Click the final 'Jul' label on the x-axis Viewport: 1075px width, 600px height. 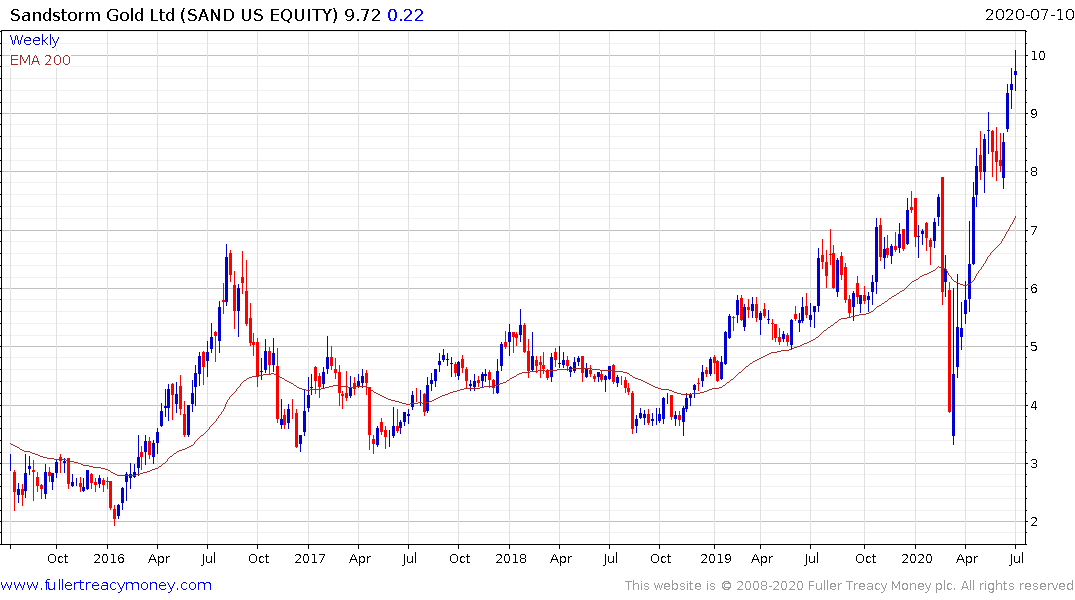(1017, 558)
